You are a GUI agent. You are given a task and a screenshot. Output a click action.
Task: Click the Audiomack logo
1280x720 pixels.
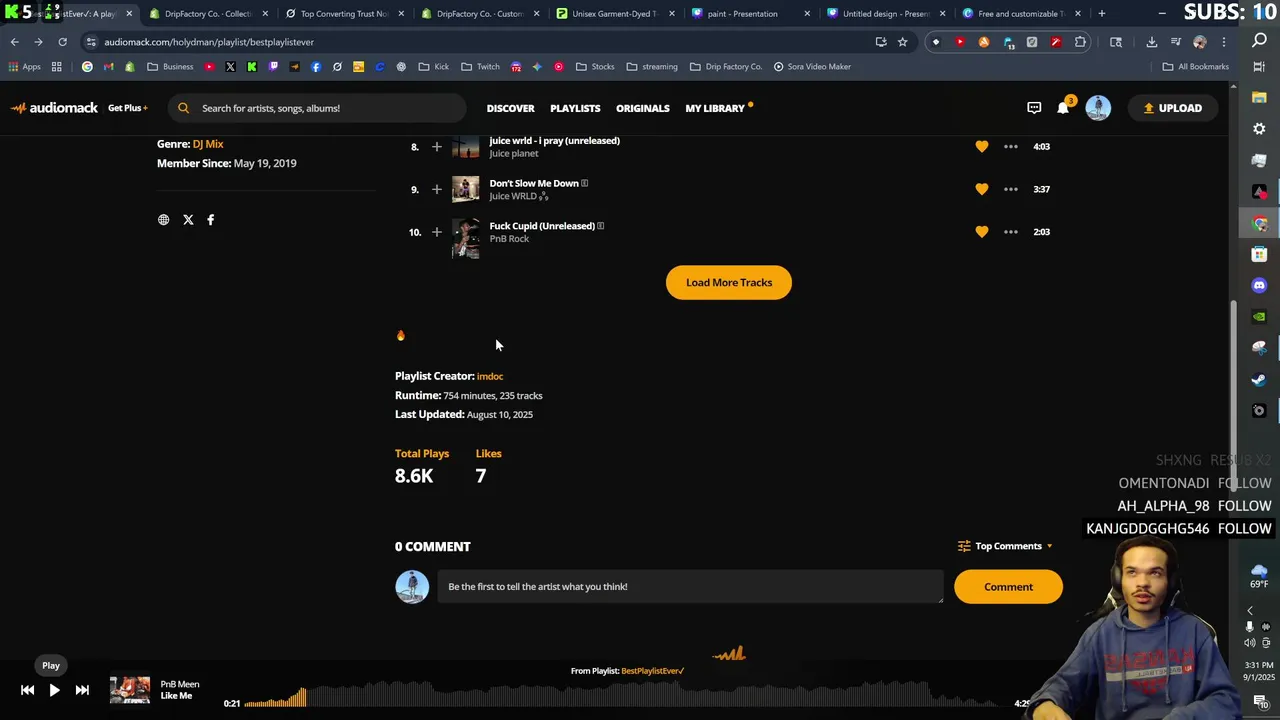pos(55,108)
